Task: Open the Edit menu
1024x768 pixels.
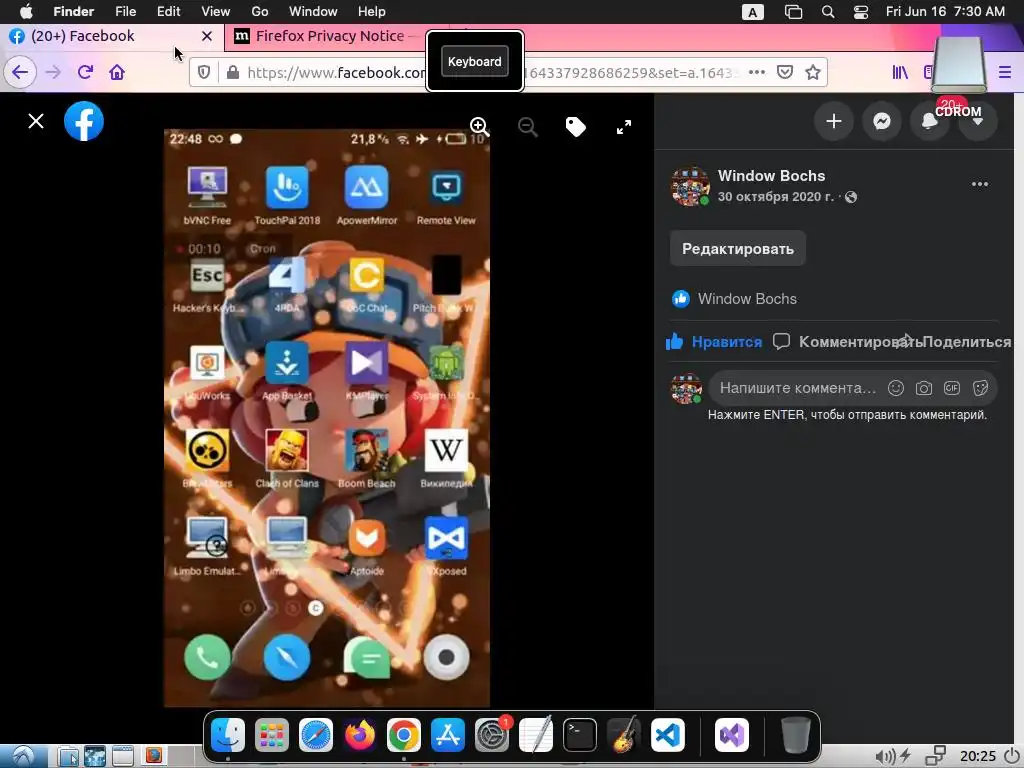Action: coord(168,11)
